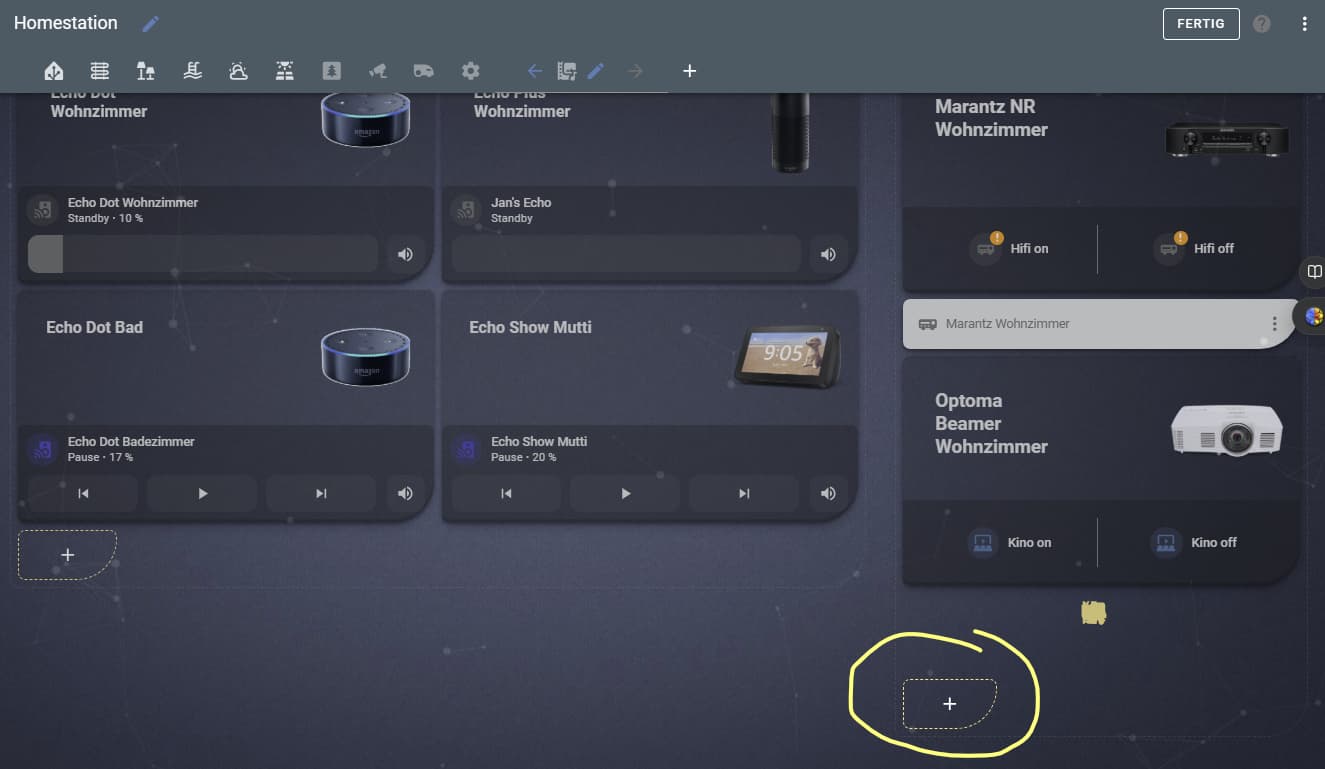Image resolution: width=1325 pixels, height=769 pixels.
Task: Click Echo Dot Badezimmer speaker entity icon
Action: (x=42, y=448)
